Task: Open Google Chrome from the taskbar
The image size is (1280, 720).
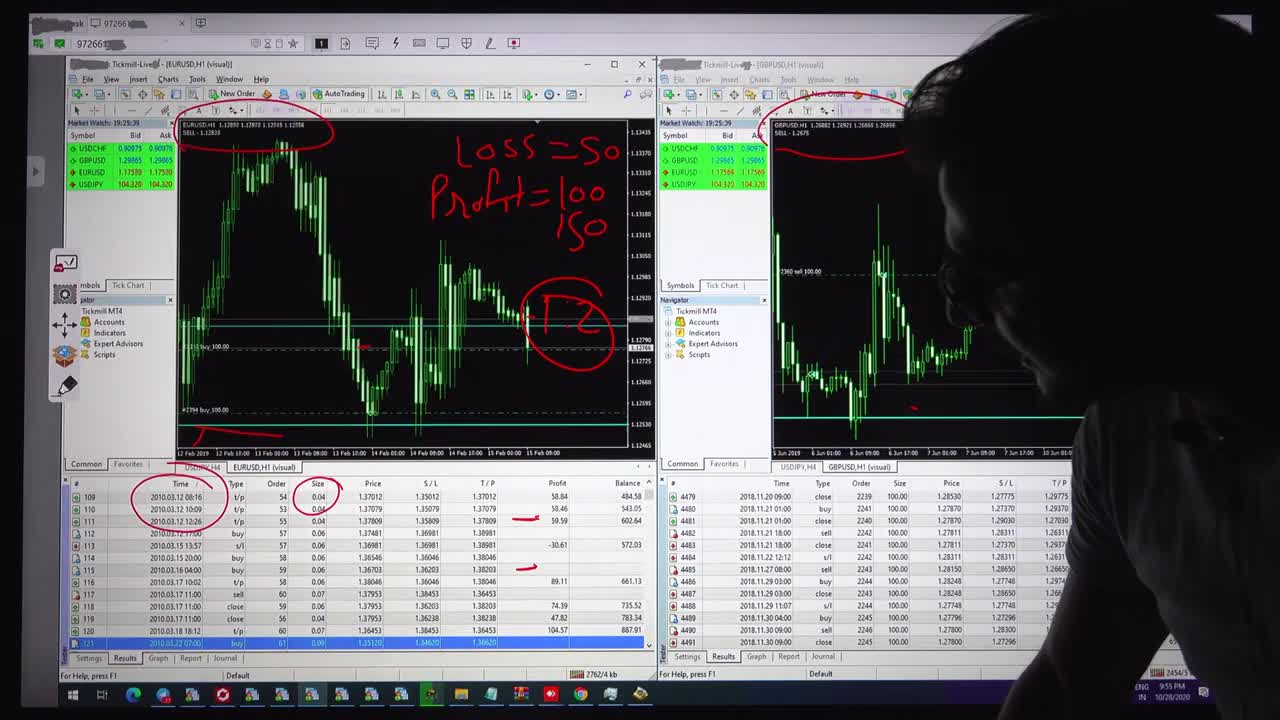Action: [x=580, y=694]
